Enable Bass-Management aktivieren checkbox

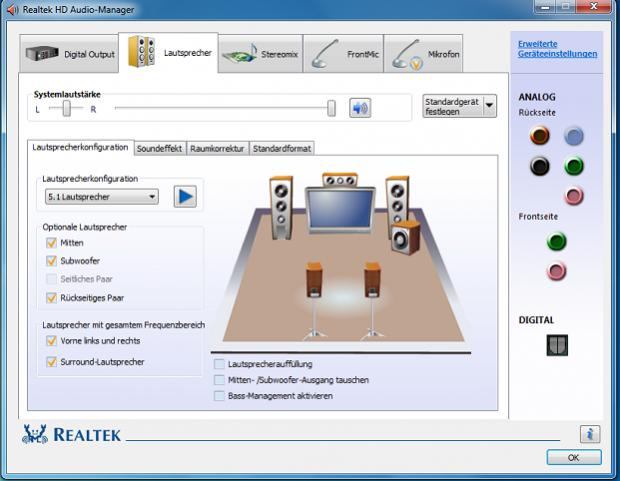pos(219,396)
